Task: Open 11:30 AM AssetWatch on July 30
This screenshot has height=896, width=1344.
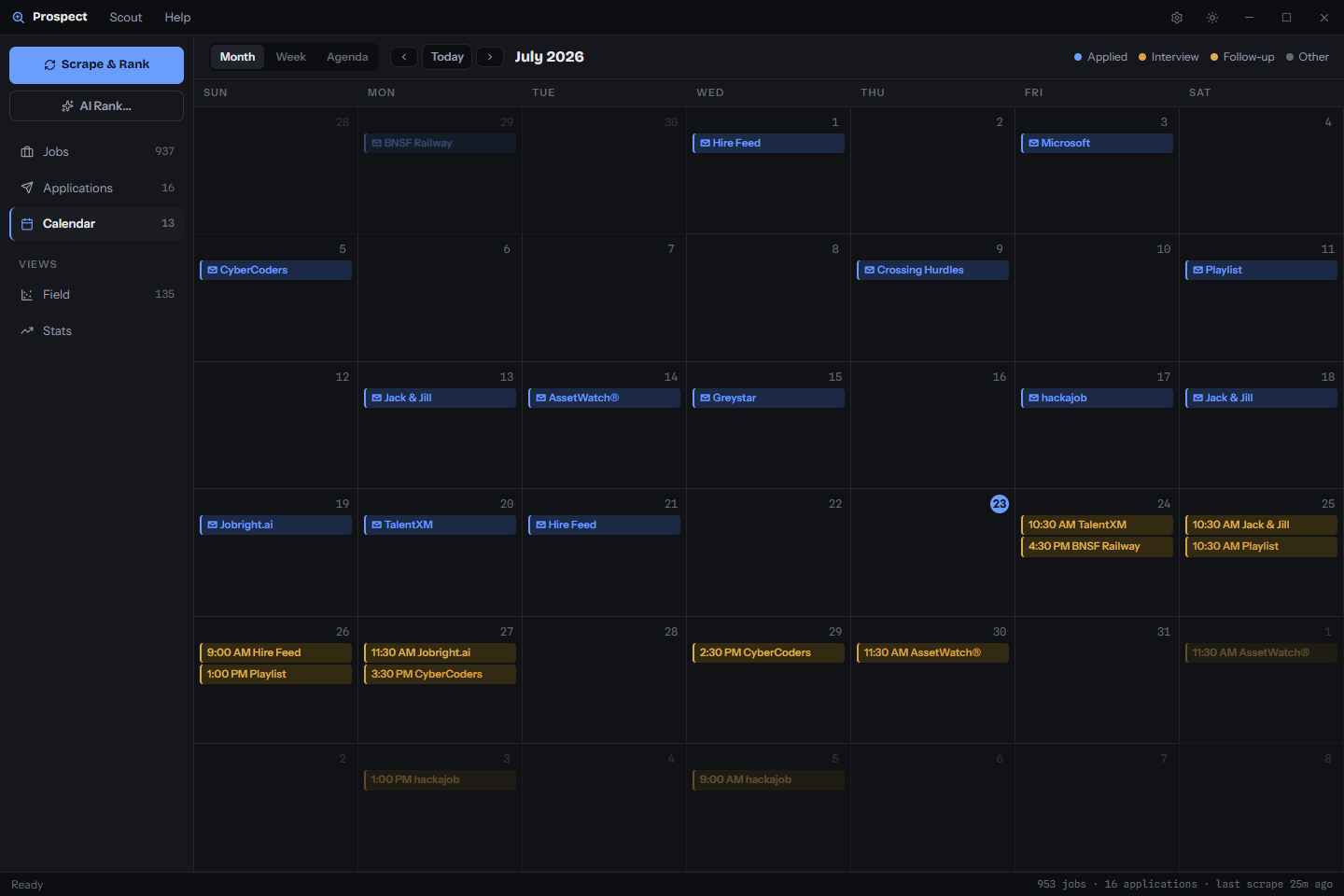Action: coord(932,653)
